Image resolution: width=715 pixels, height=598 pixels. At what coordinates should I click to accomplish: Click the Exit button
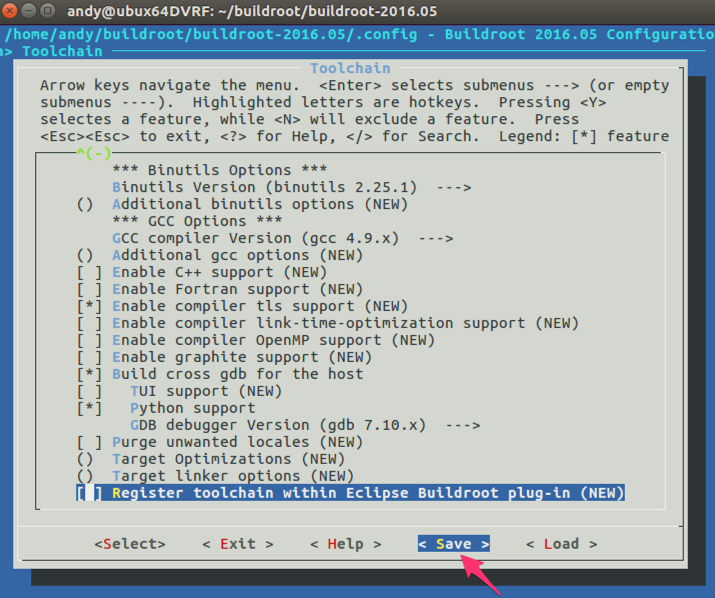[x=238, y=544]
